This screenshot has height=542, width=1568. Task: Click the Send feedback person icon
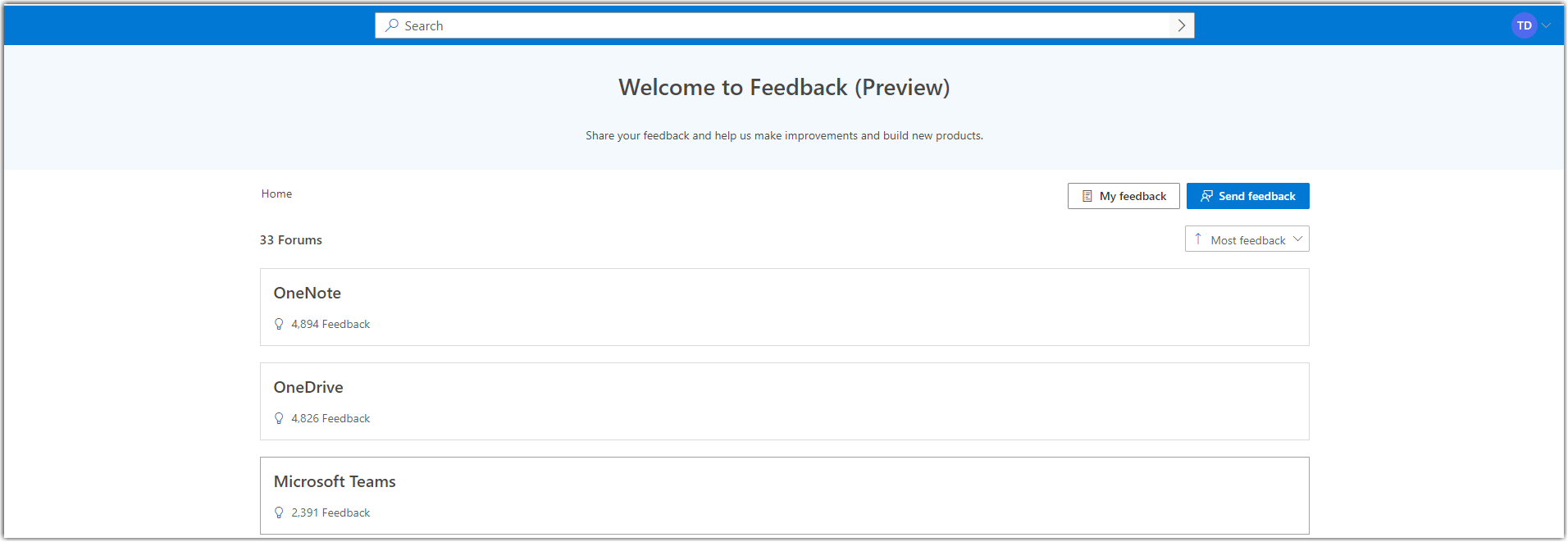[x=1206, y=196]
